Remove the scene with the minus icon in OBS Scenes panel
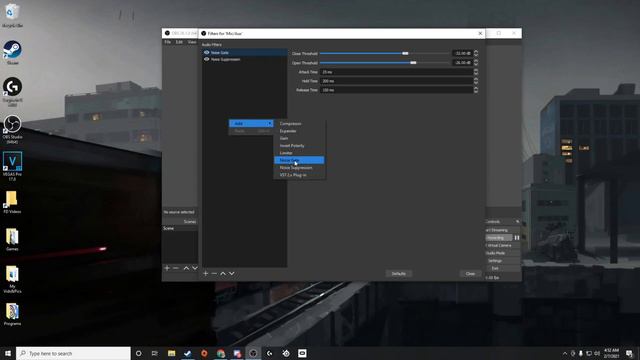Viewport: 640px width, 360px height. pyautogui.click(x=176, y=268)
